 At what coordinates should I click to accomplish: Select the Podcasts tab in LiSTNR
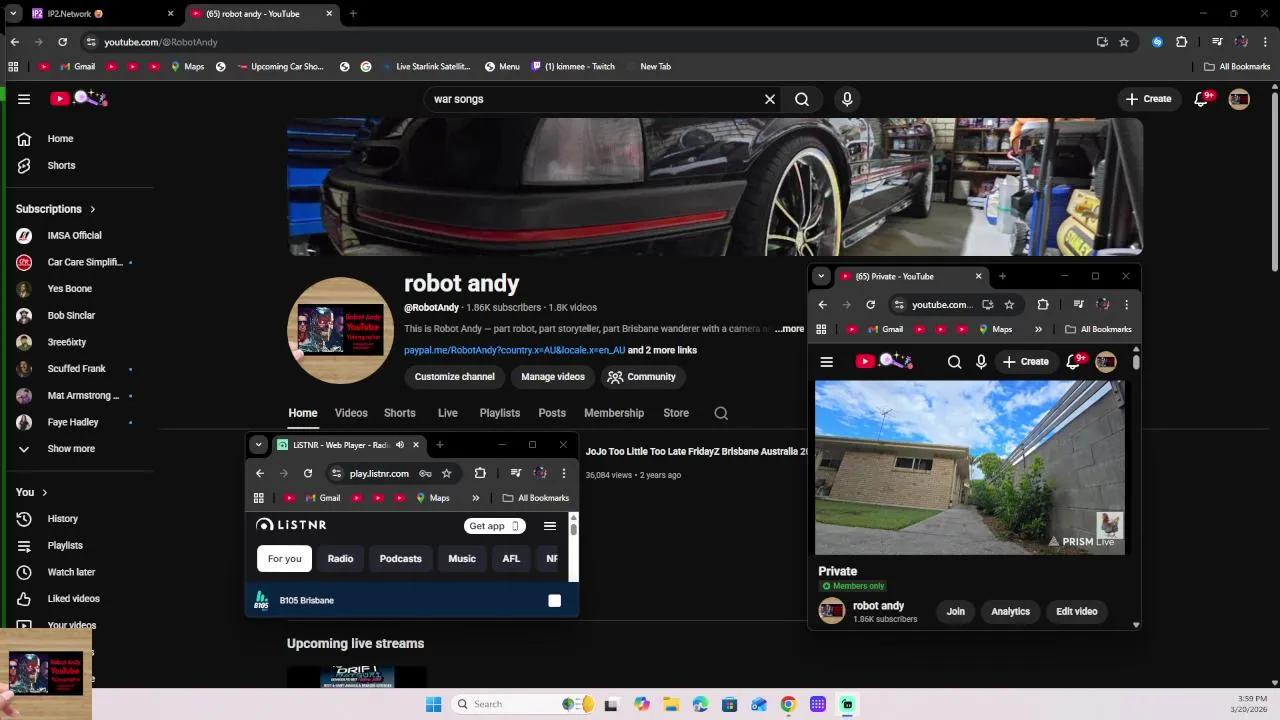[x=401, y=559]
